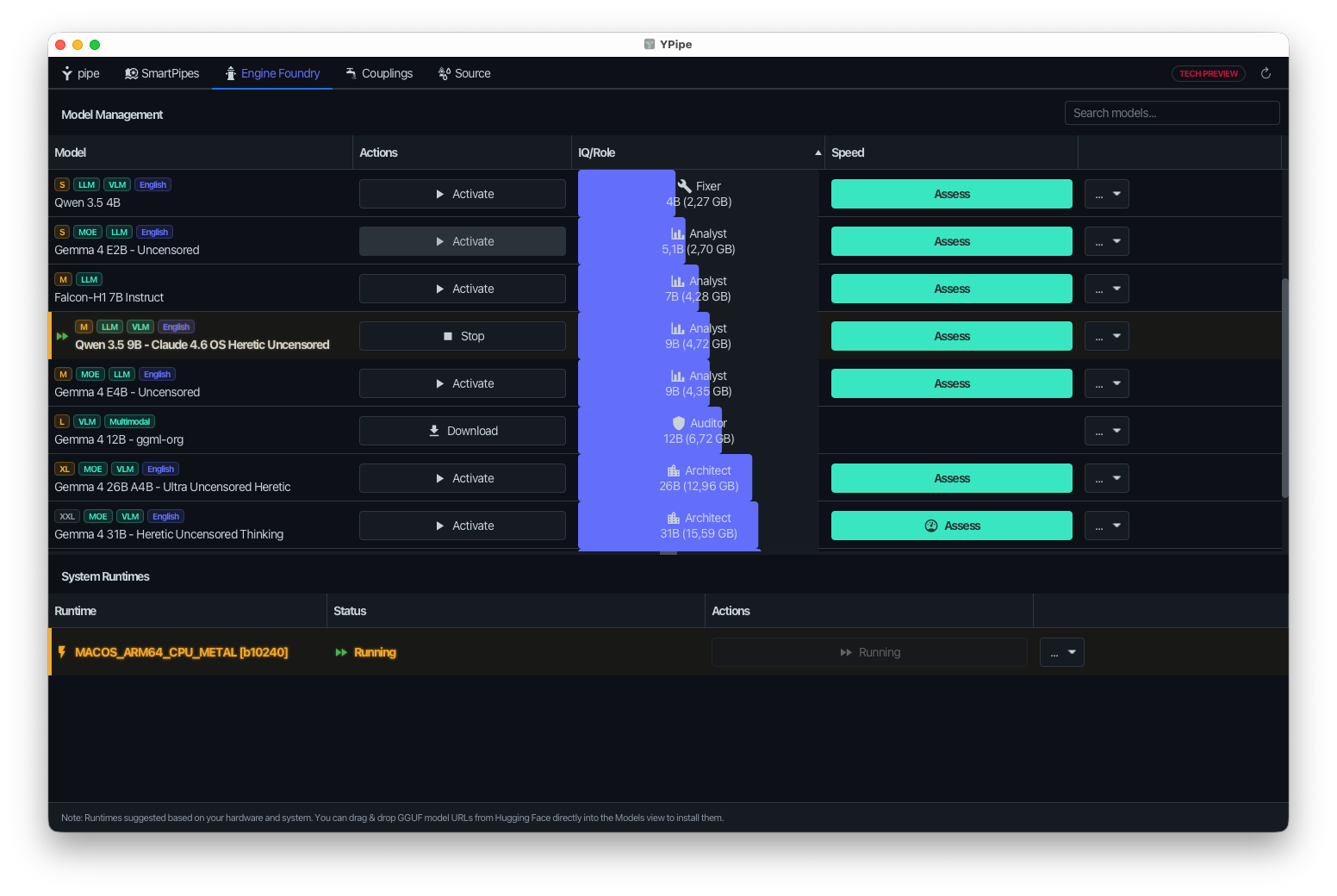Assess speed of Qwen 3.5 4B
The height and width of the screenshot is (896, 1337).
952,194
